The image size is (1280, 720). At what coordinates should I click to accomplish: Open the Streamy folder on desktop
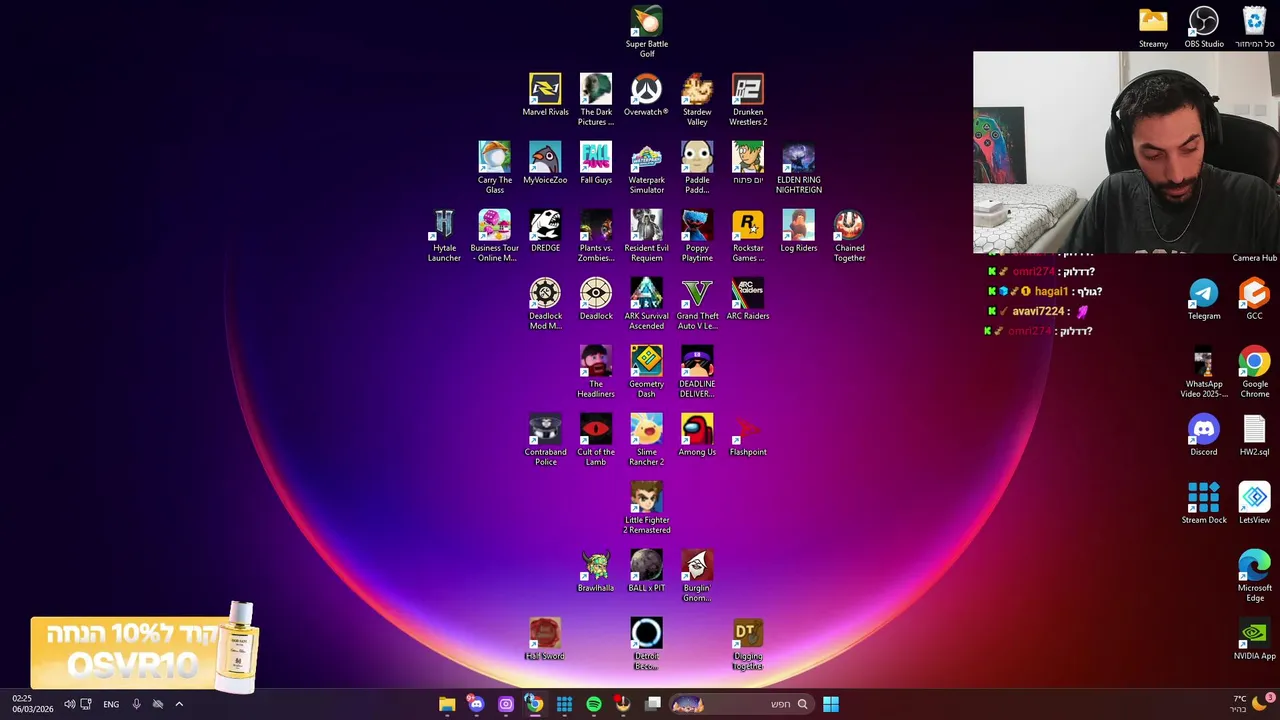point(1153,27)
